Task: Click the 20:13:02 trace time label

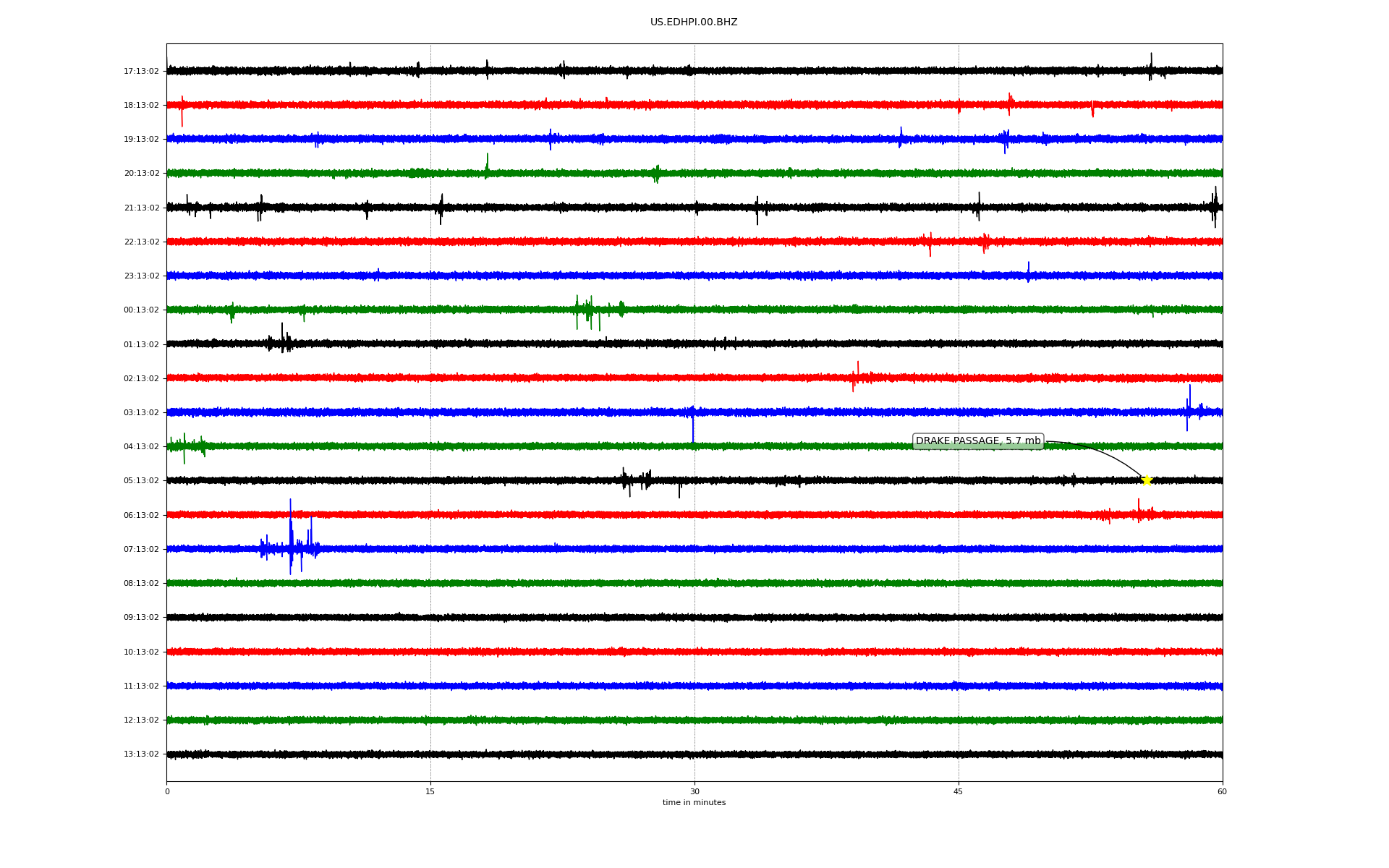Action: tap(141, 173)
